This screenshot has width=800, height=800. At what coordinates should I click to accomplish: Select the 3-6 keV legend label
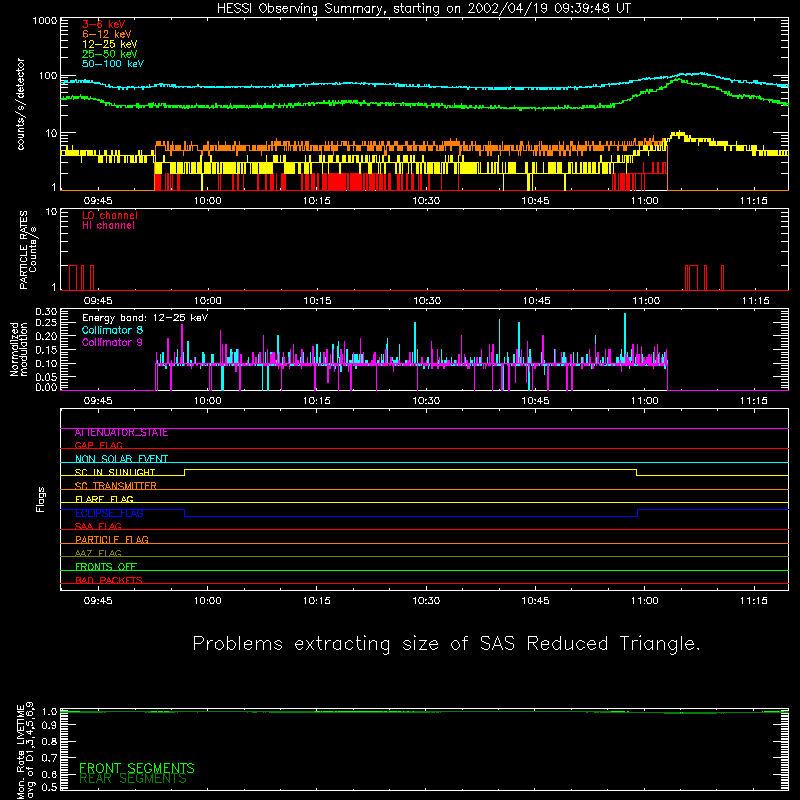click(104, 24)
